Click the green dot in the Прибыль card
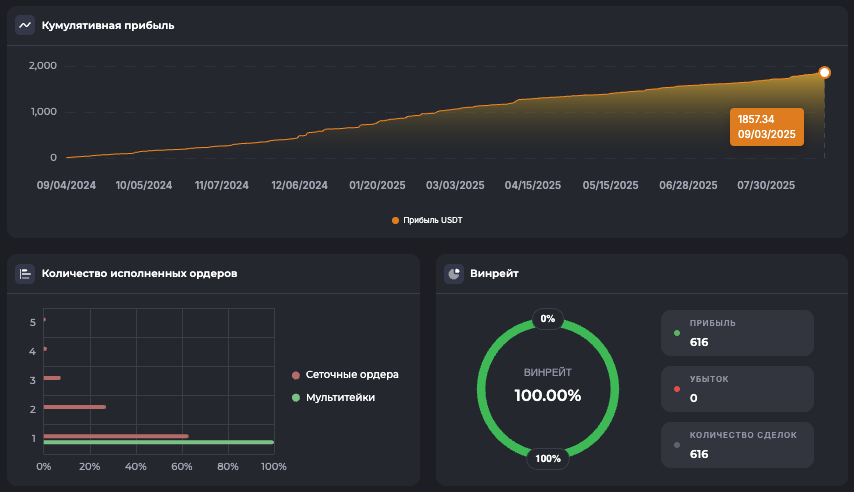 pyautogui.click(x=677, y=333)
